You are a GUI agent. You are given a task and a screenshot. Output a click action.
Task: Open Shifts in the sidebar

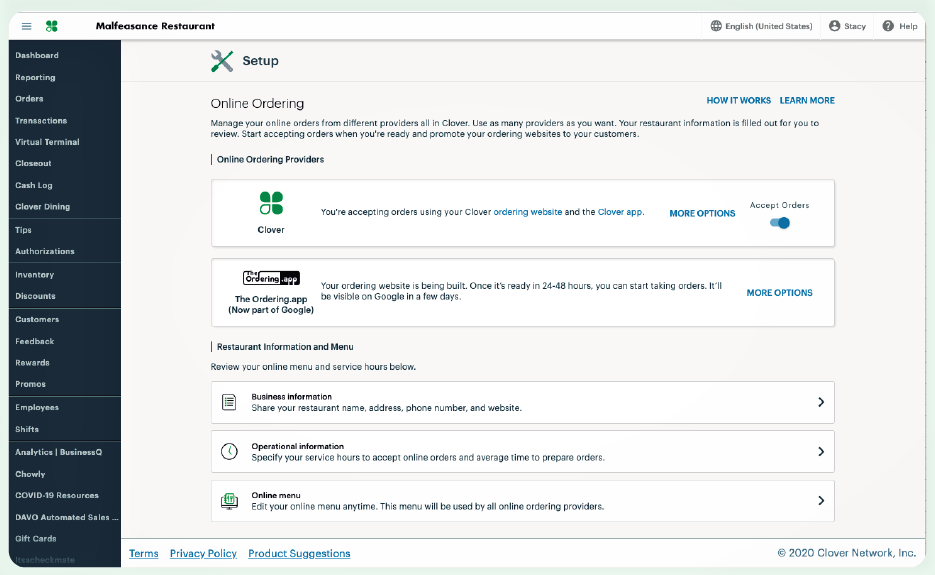tap(27, 429)
